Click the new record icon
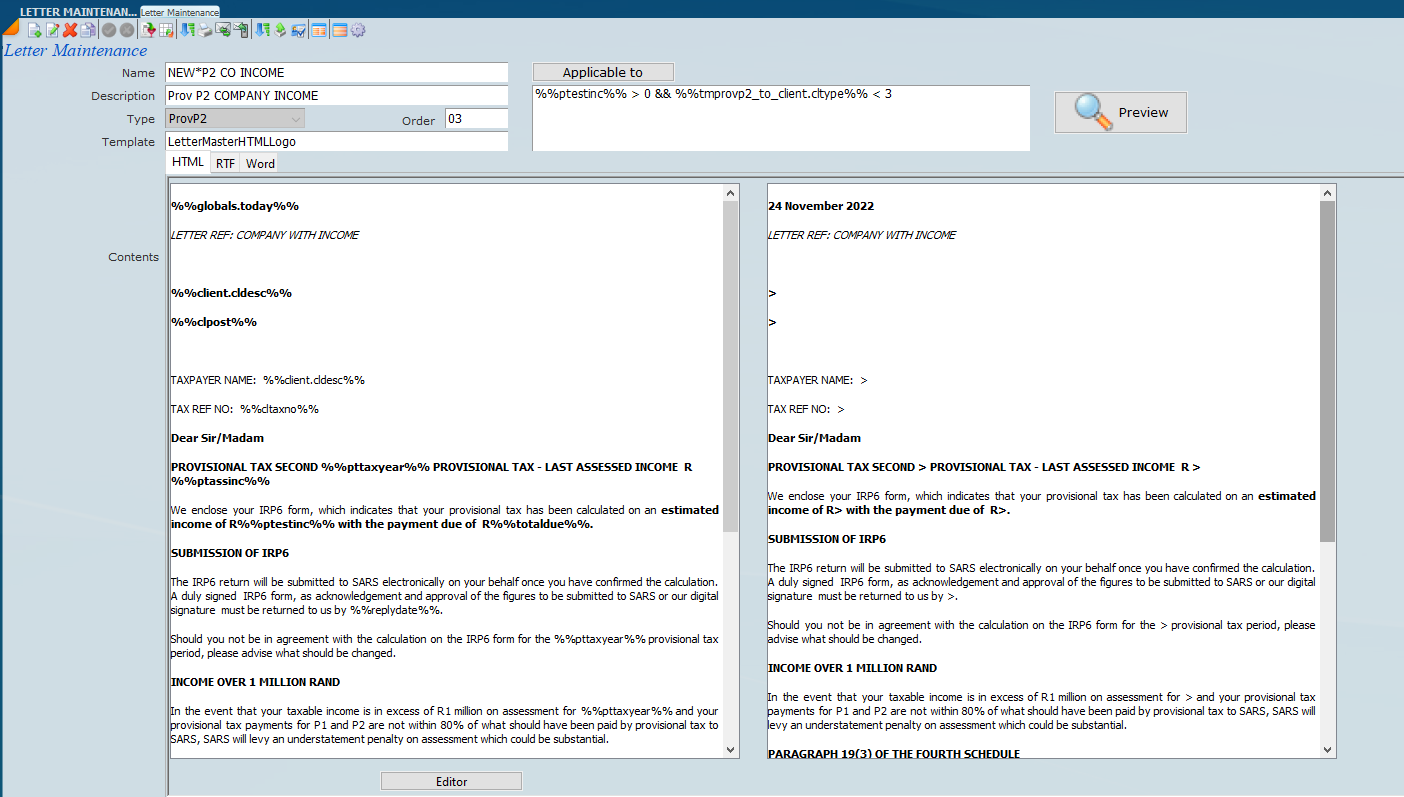1404x797 pixels. (34, 30)
